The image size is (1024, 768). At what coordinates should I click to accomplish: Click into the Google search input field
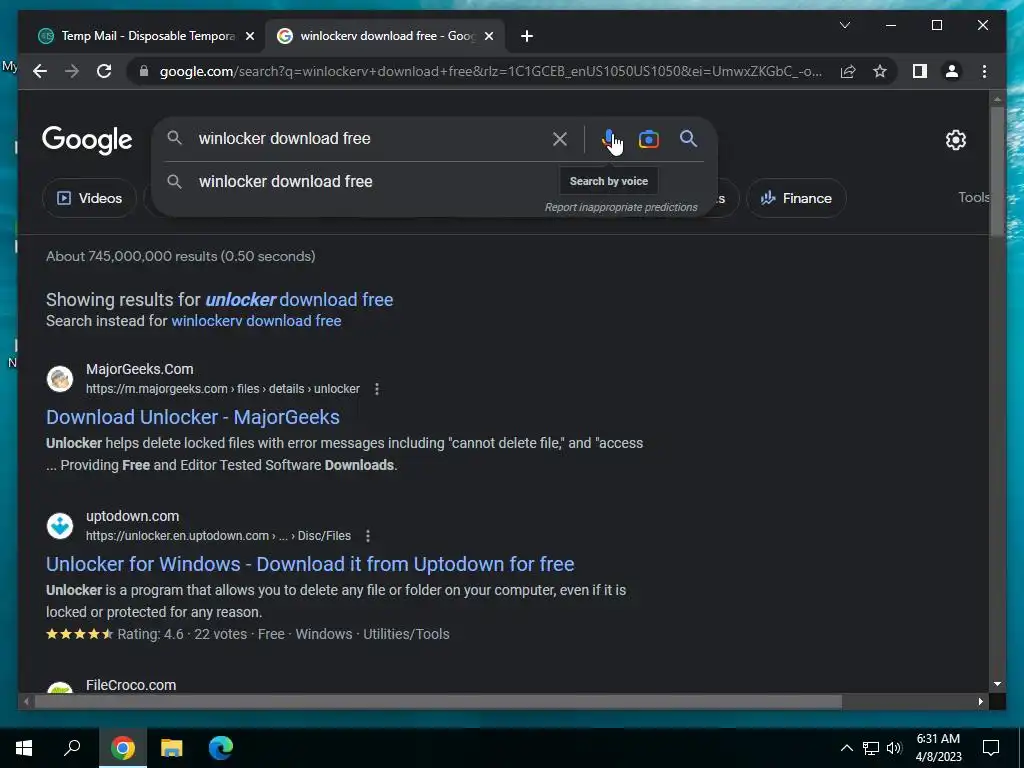pos(369,138)
